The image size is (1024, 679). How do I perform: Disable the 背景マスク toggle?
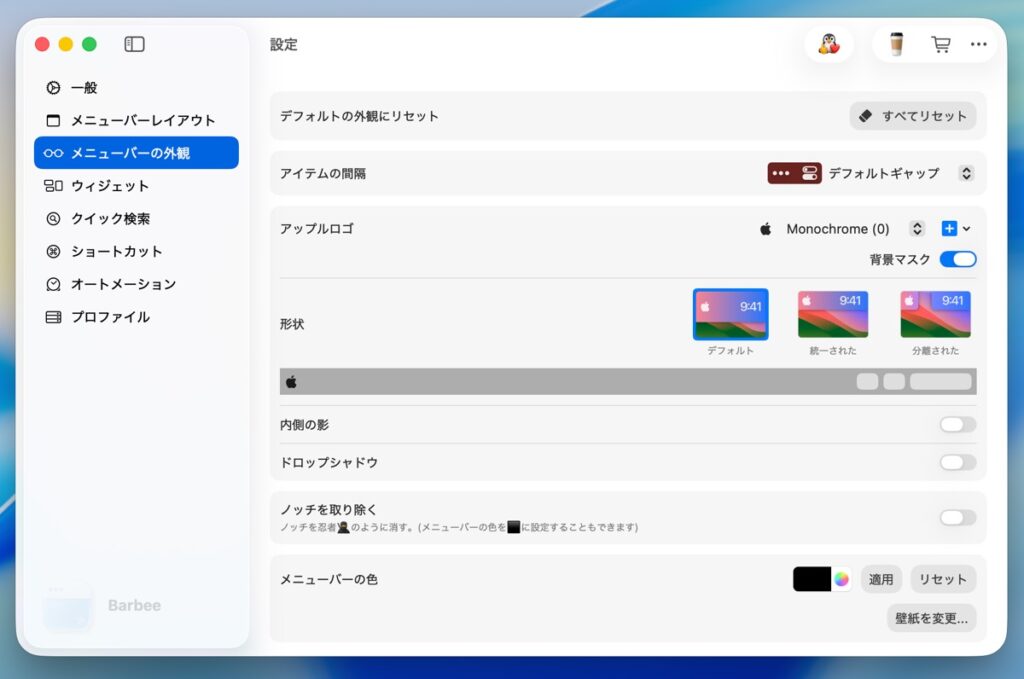(957, 260)
